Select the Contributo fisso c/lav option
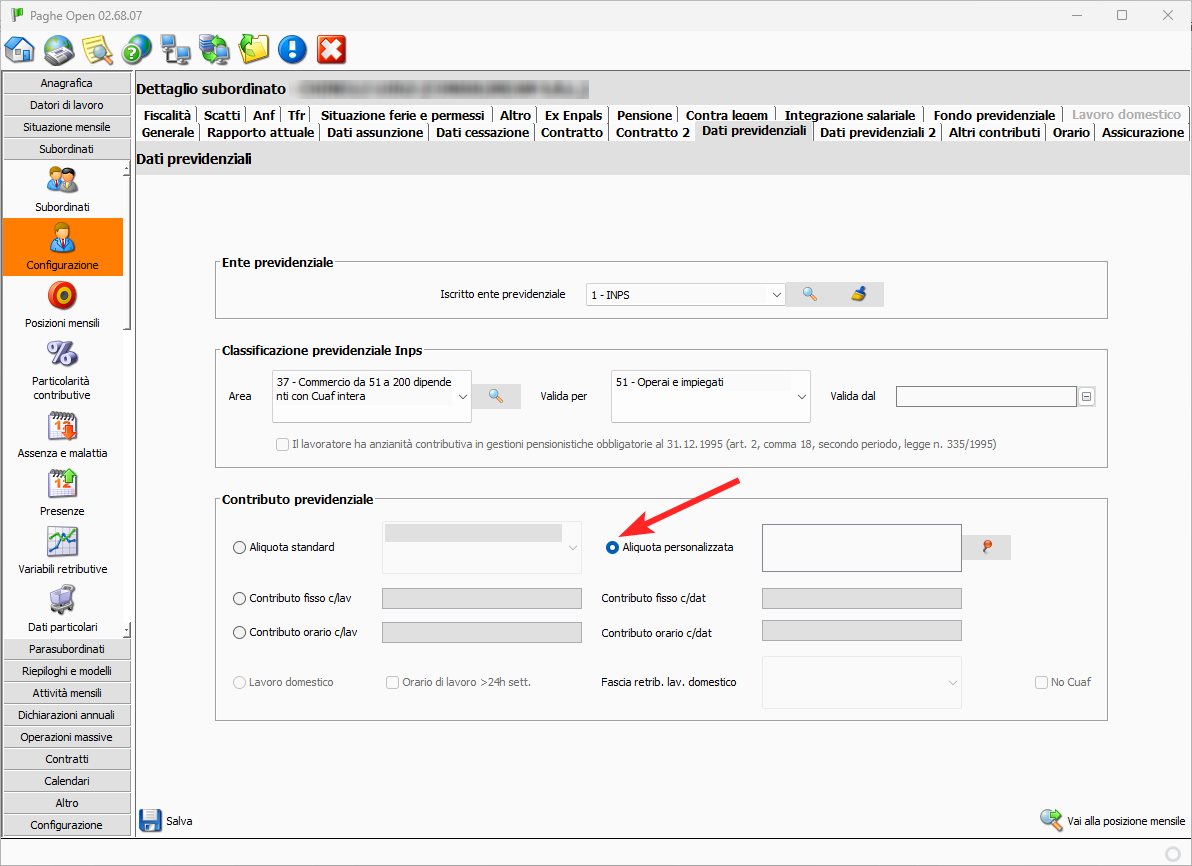1192x866 pixels. [x=239, y=598]
